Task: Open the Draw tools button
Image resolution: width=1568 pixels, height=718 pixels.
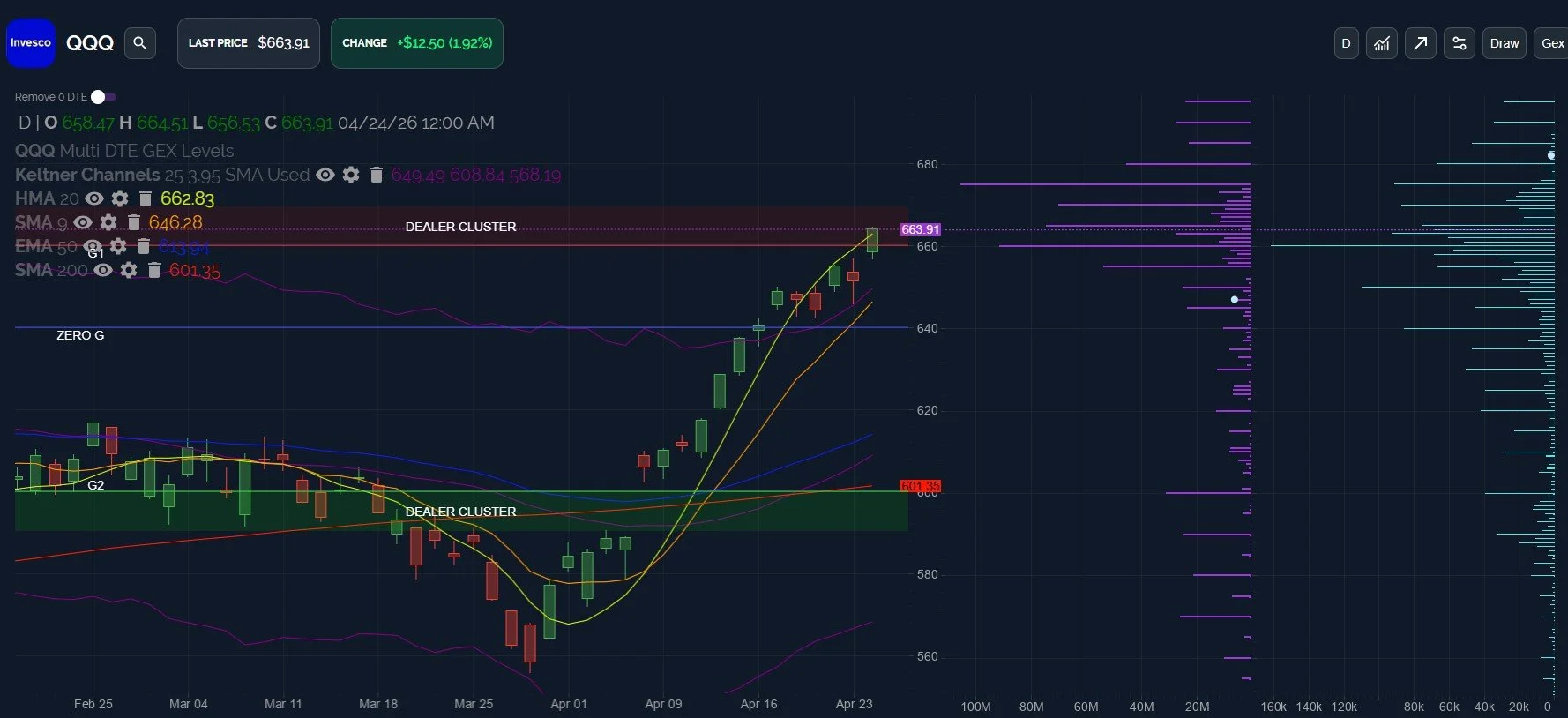Action: 1504,43
